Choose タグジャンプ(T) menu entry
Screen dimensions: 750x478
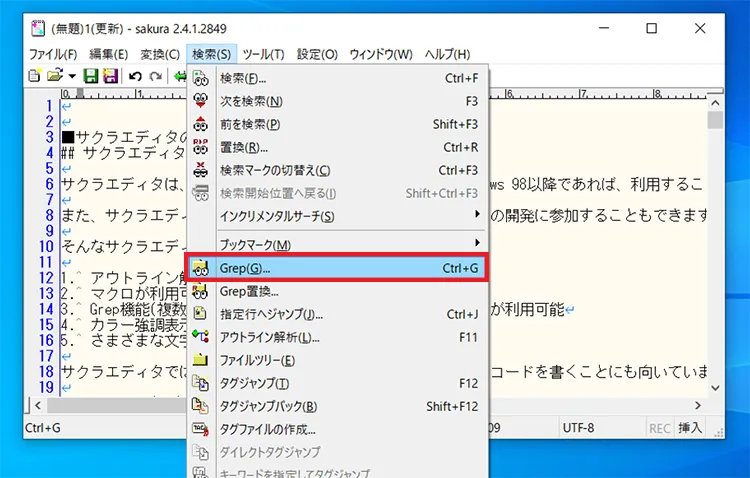point(338,383)
